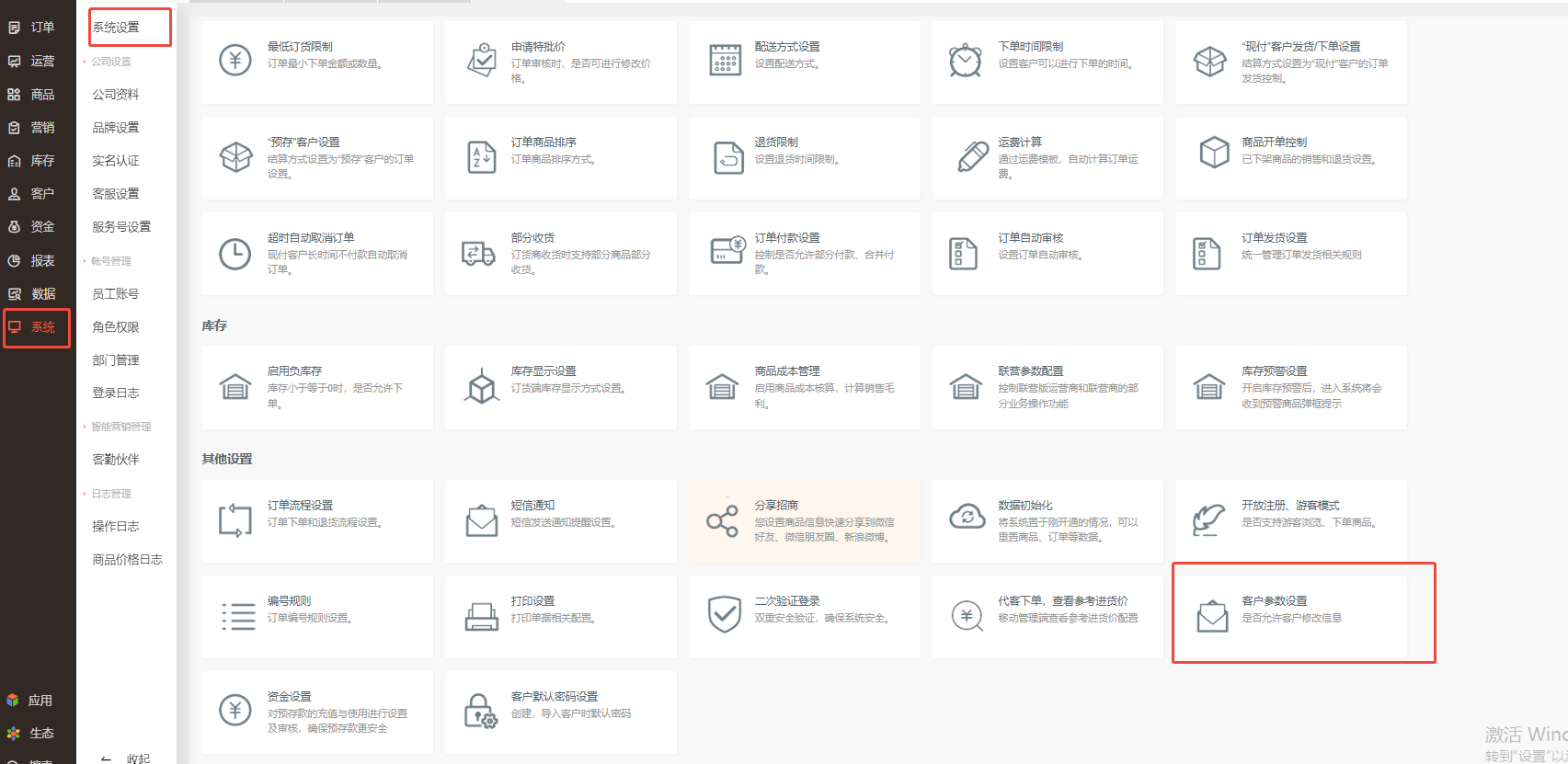Open the feather icon for 开放注册、游客模式
1568x764 pixels.
pyautogui.click(x=1209, y=519)
